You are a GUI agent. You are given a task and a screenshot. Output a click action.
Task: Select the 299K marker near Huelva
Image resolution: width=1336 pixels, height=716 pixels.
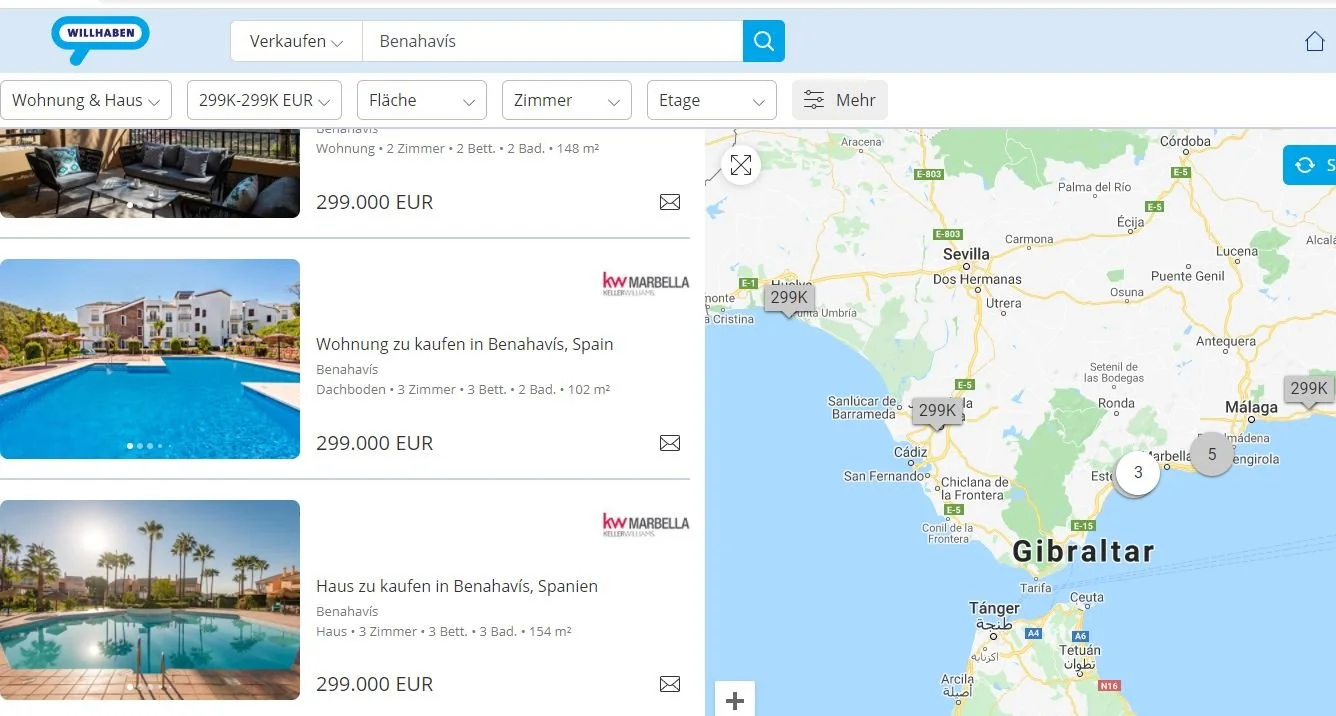pos(789,298)
